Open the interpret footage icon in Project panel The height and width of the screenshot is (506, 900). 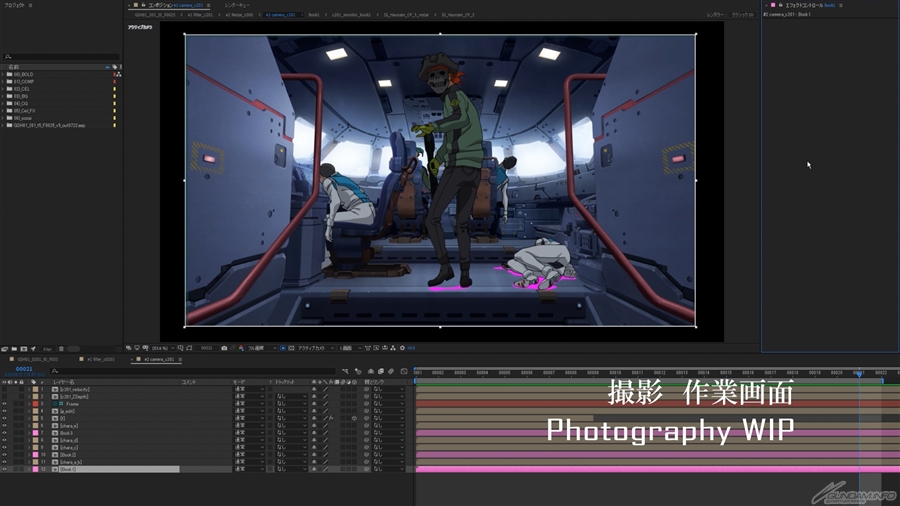(5, 349)
